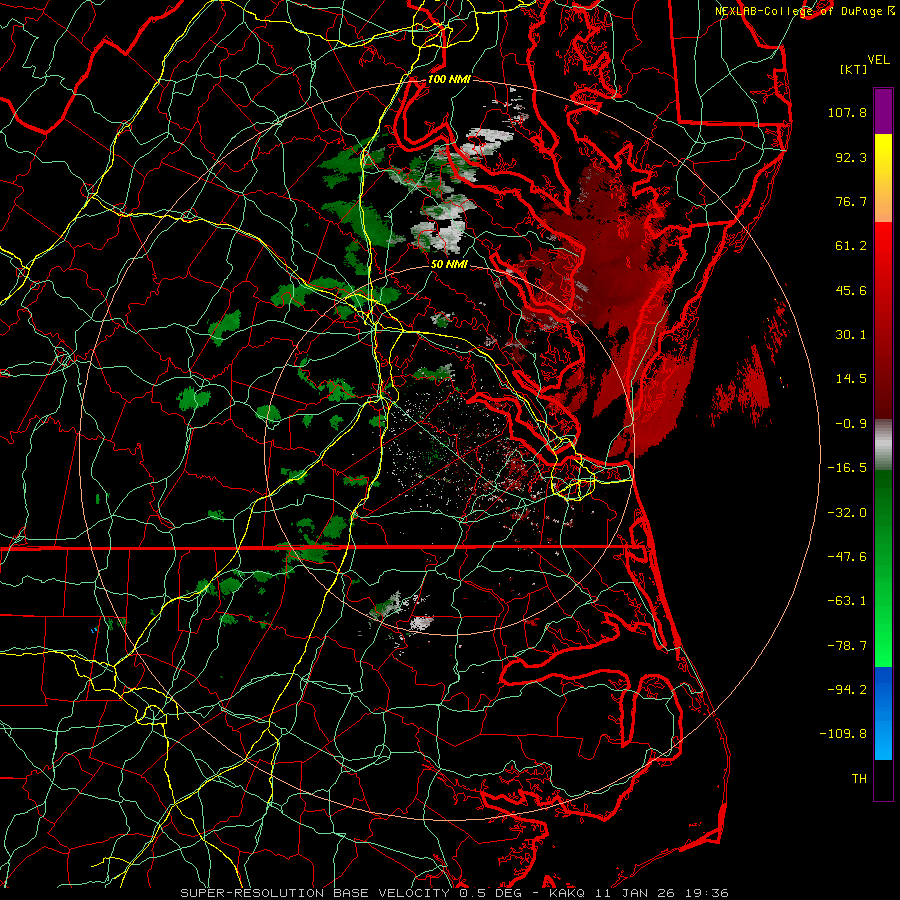Click the 50 NMI range ring label
900x900 pixels.
(449, 264)
